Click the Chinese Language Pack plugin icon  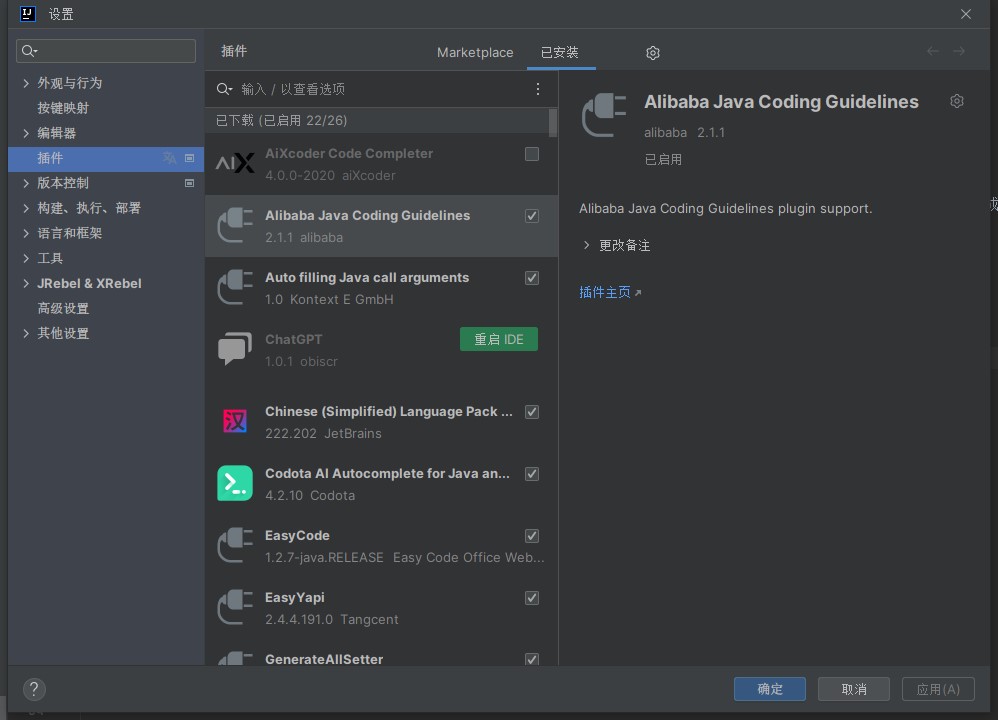[x=235, y=421]
